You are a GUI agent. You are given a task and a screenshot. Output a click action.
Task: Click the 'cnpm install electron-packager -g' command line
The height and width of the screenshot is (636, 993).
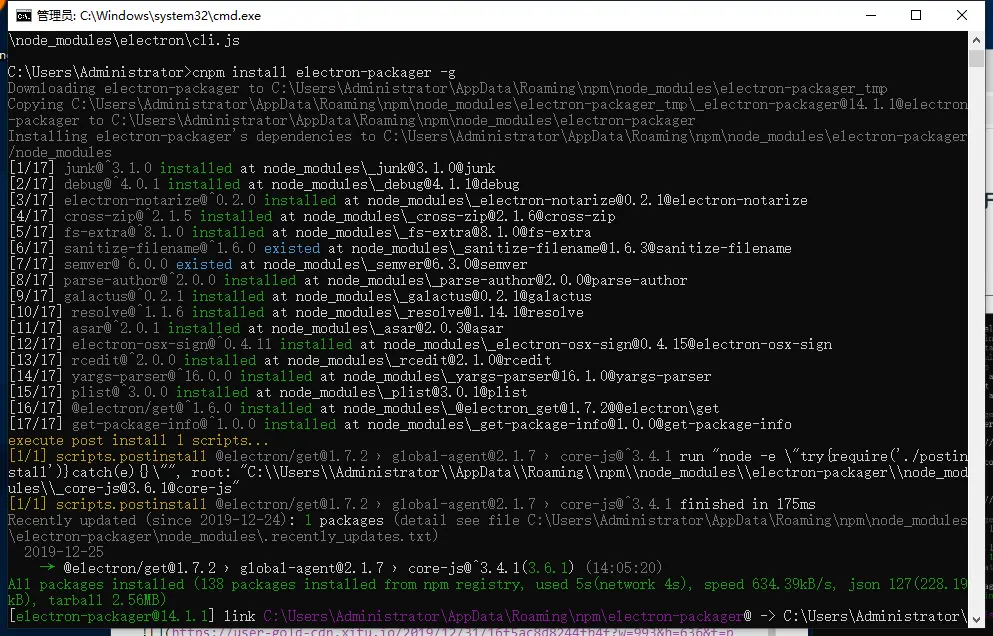[232, 72]
